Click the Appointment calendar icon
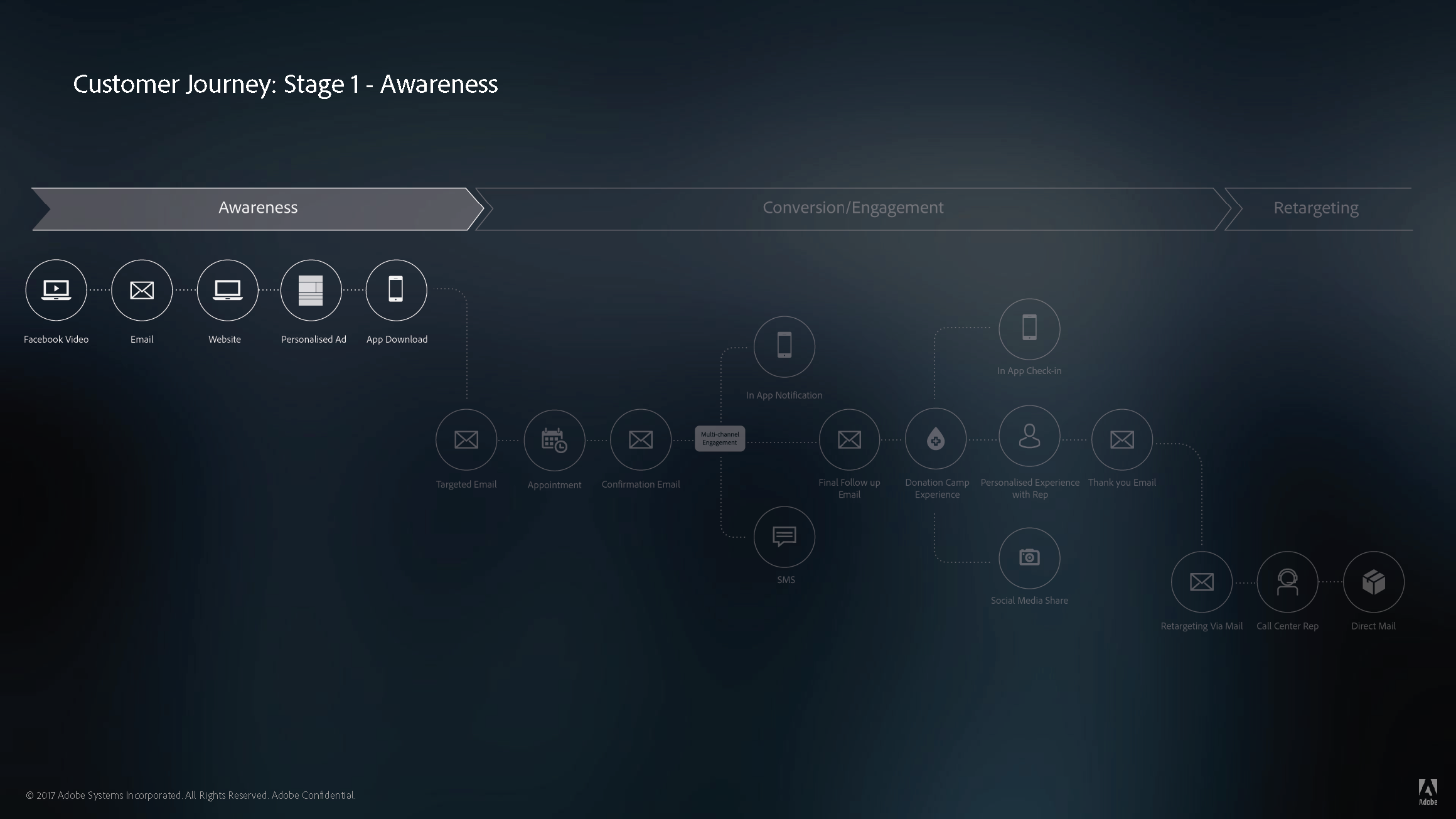 click(x=554, y=440)
